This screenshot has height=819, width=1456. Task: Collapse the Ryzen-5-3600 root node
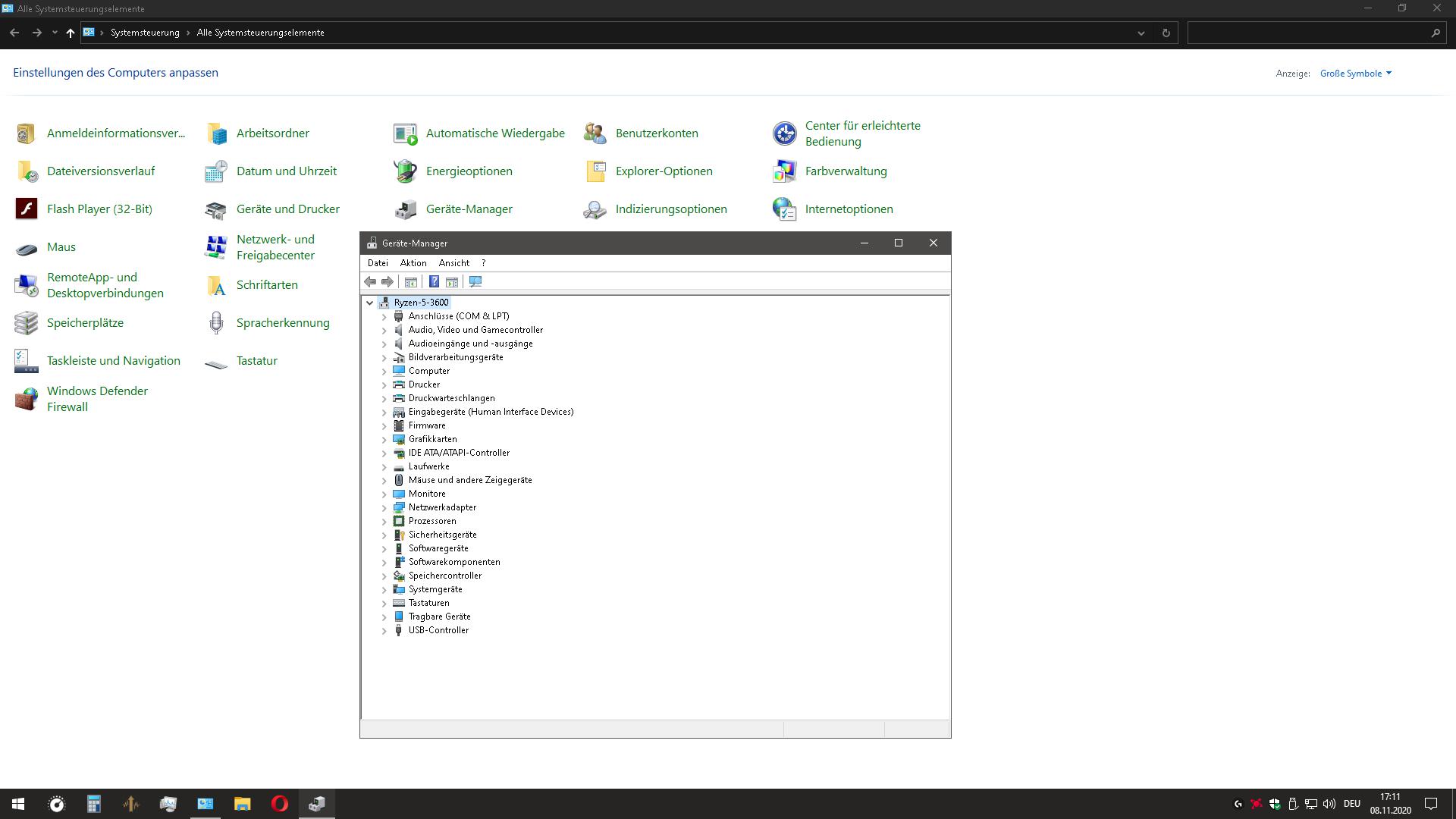370,303
